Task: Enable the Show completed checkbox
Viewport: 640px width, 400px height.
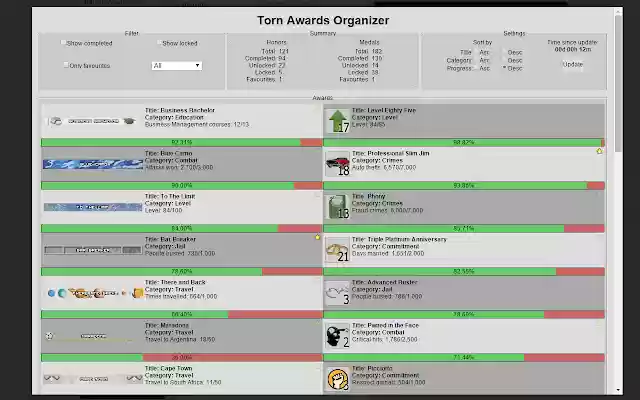Action: [63, 42]
